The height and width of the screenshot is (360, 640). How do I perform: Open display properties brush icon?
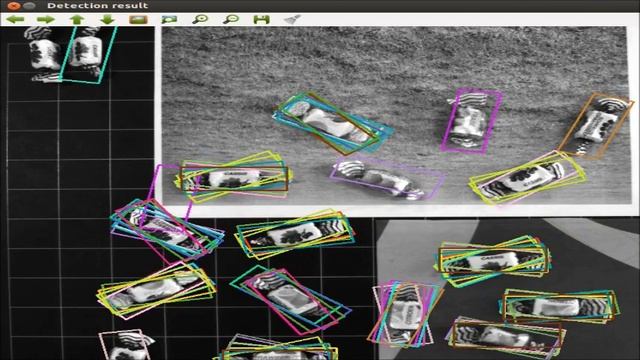click(292, 19)
